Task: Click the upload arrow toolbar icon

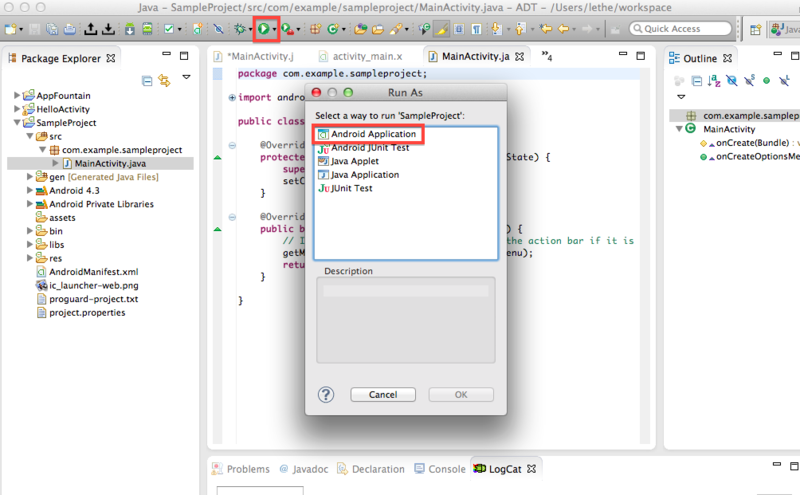Action: [91, 29]
